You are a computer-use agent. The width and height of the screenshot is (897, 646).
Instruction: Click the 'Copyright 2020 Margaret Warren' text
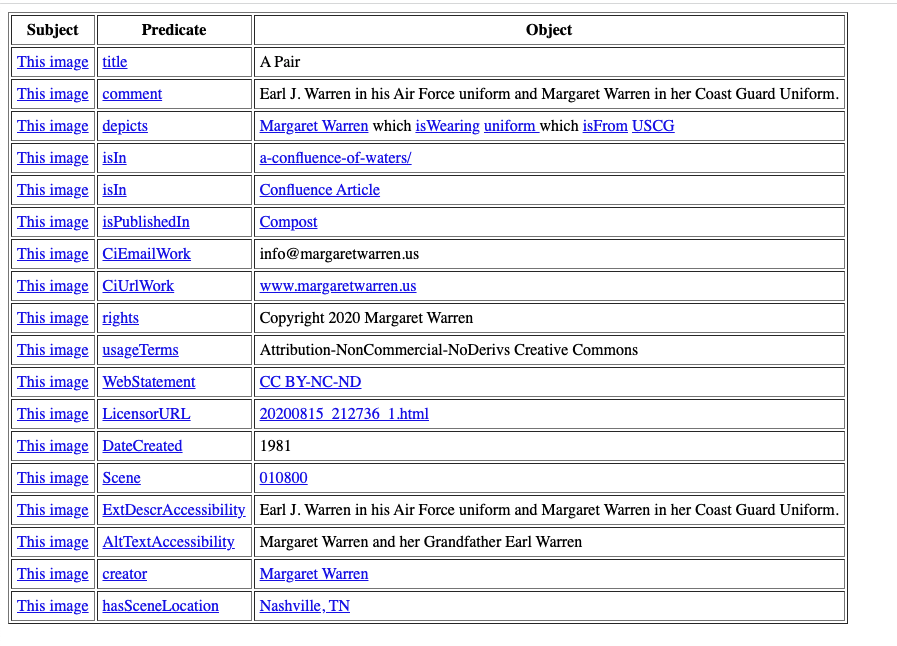point(366,318)
